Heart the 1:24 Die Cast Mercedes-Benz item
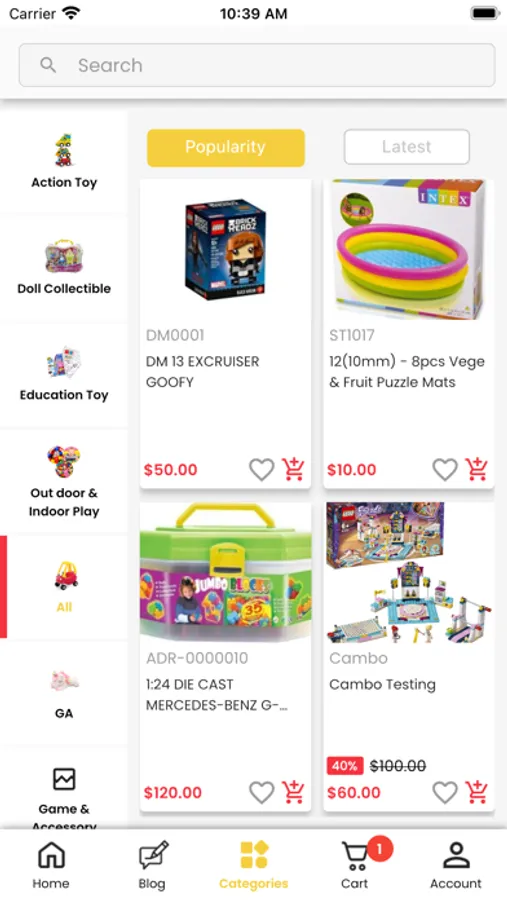507x900 pixels. pyautogui.click(x=261, y=793)
